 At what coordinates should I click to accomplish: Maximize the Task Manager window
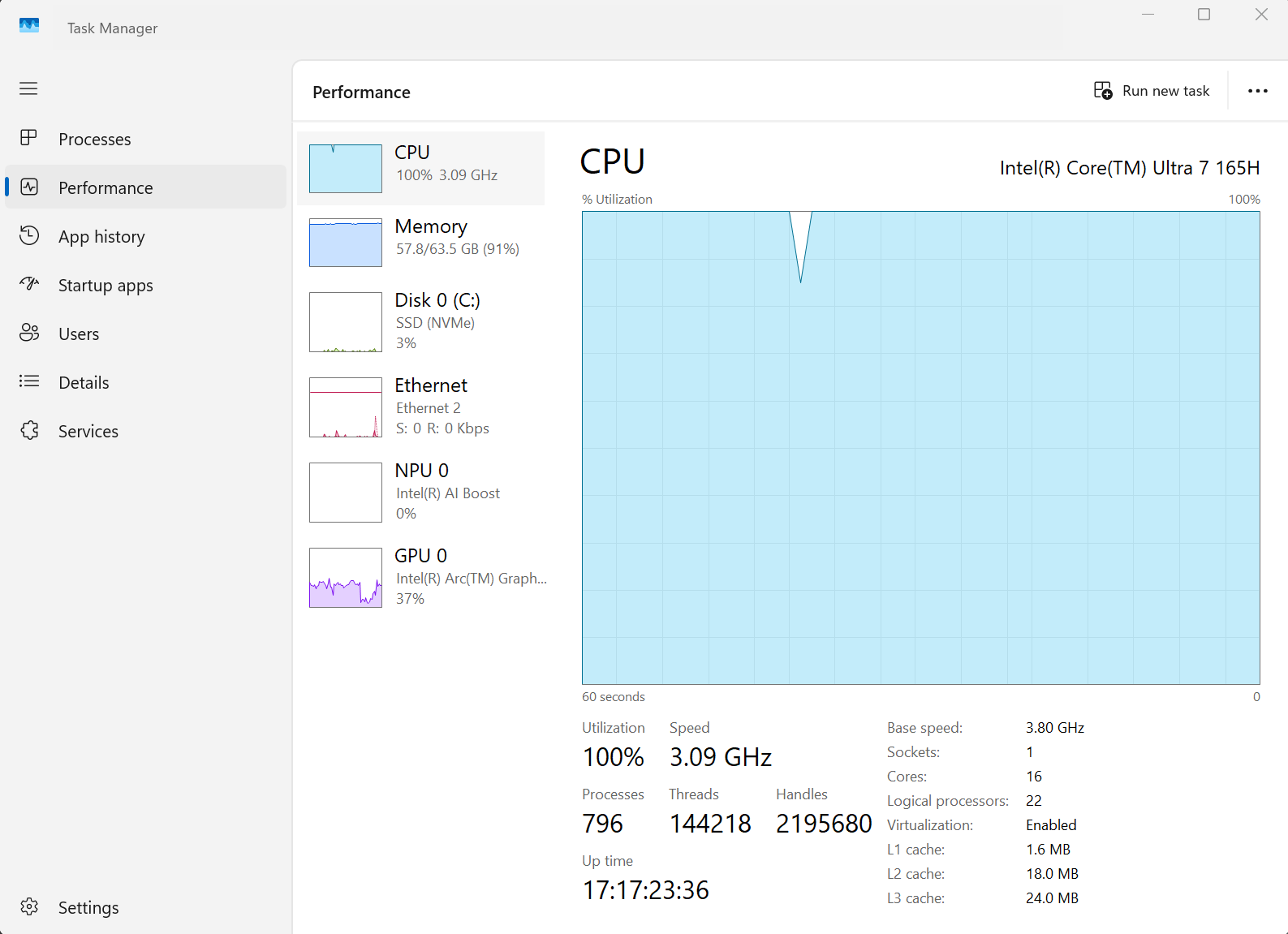click(1204, 15)
